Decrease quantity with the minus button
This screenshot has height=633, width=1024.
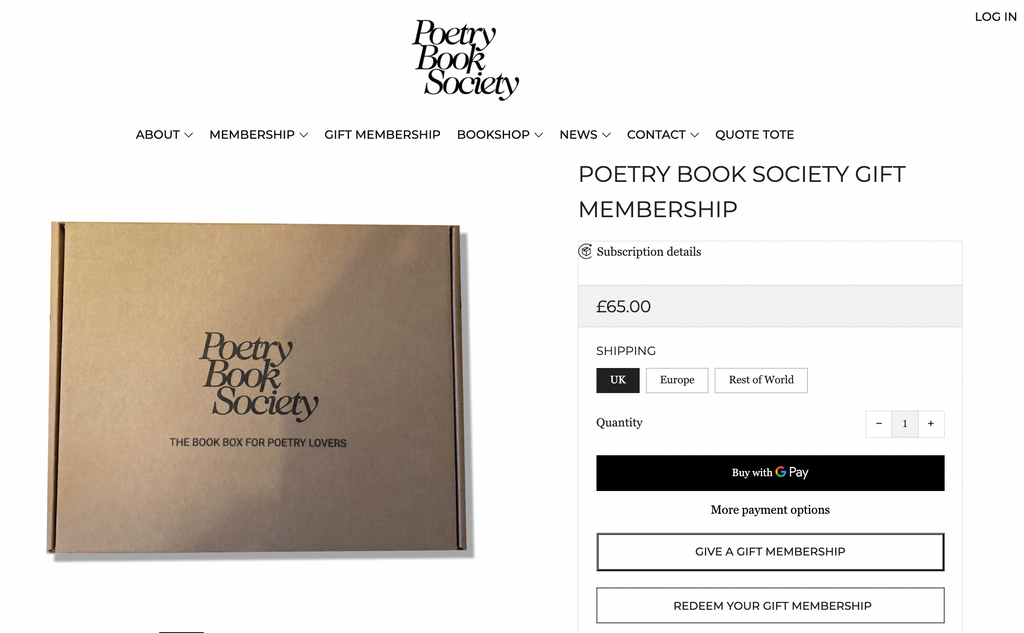(878, 424)
